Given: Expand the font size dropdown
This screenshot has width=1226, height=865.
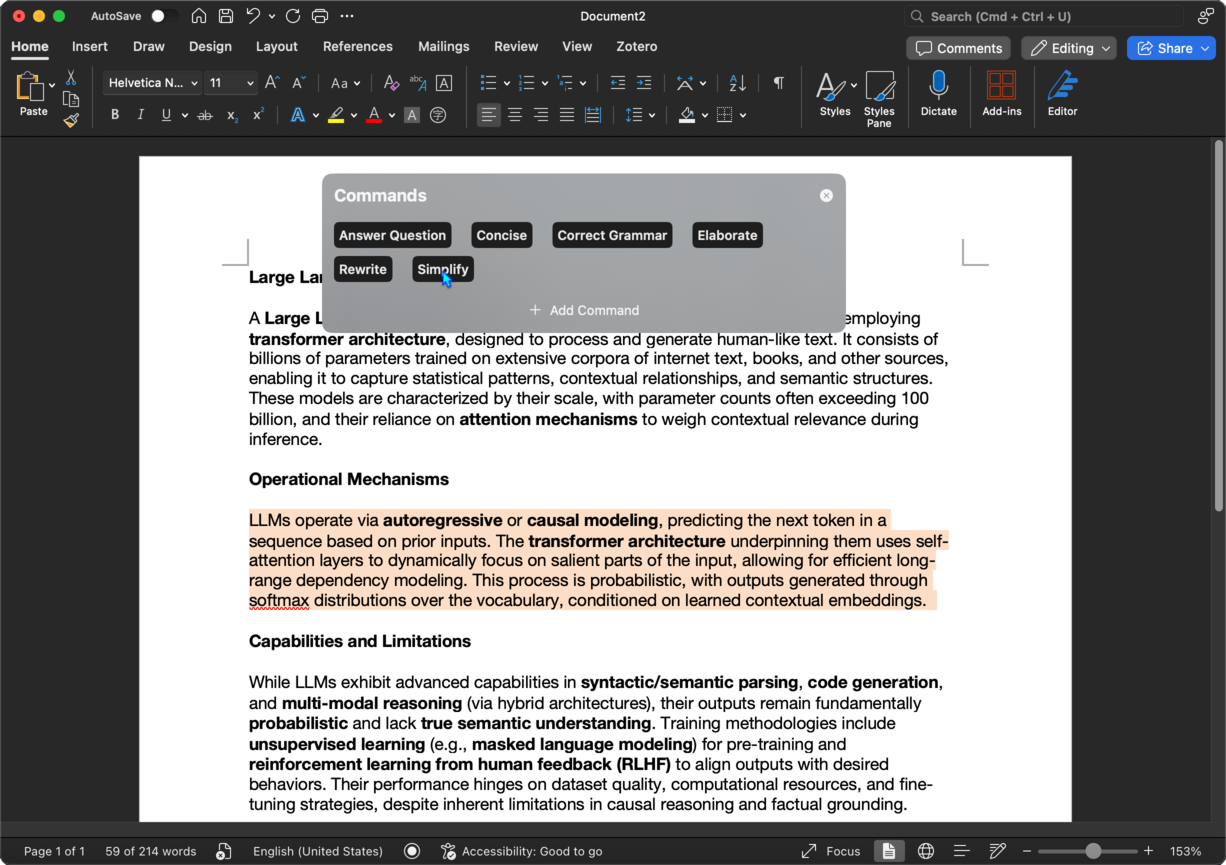Looking at the screenshot, I should coord(250,83).
